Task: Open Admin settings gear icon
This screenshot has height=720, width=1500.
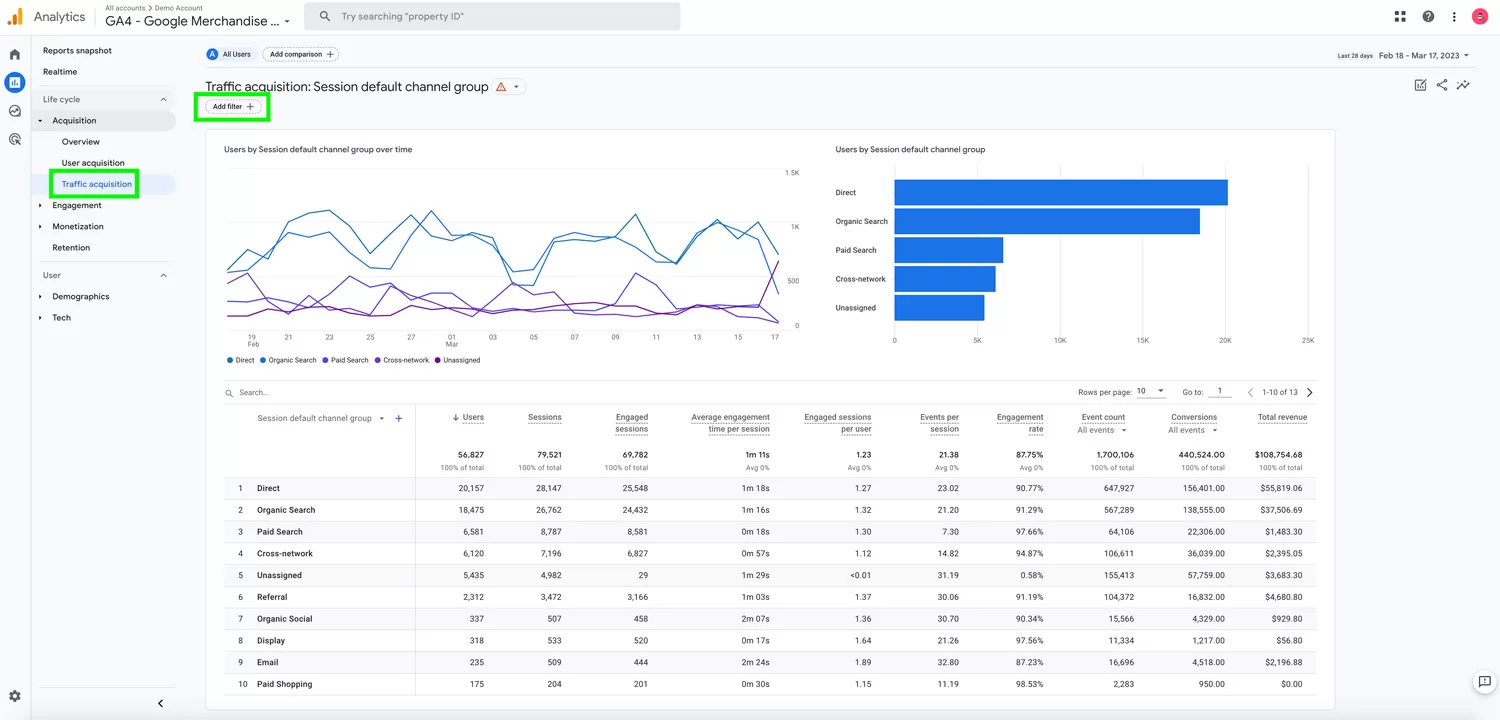Action: pyautogui.click(x=15, y=696)
